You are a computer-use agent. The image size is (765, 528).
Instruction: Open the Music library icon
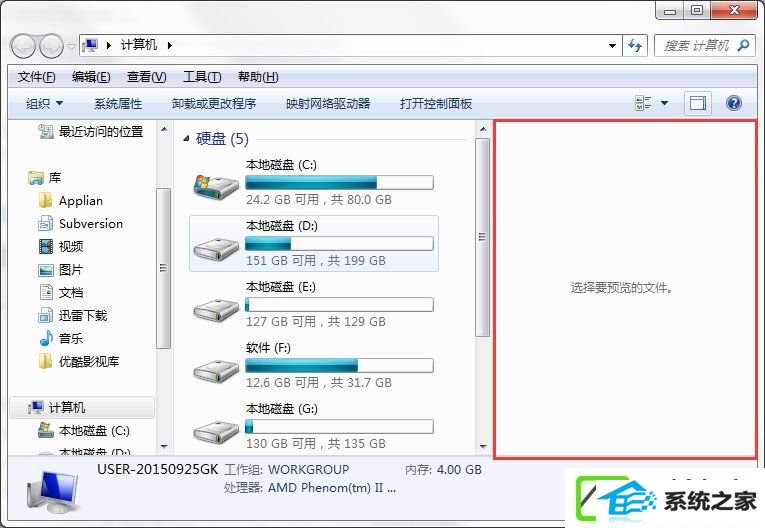(46, 338)
